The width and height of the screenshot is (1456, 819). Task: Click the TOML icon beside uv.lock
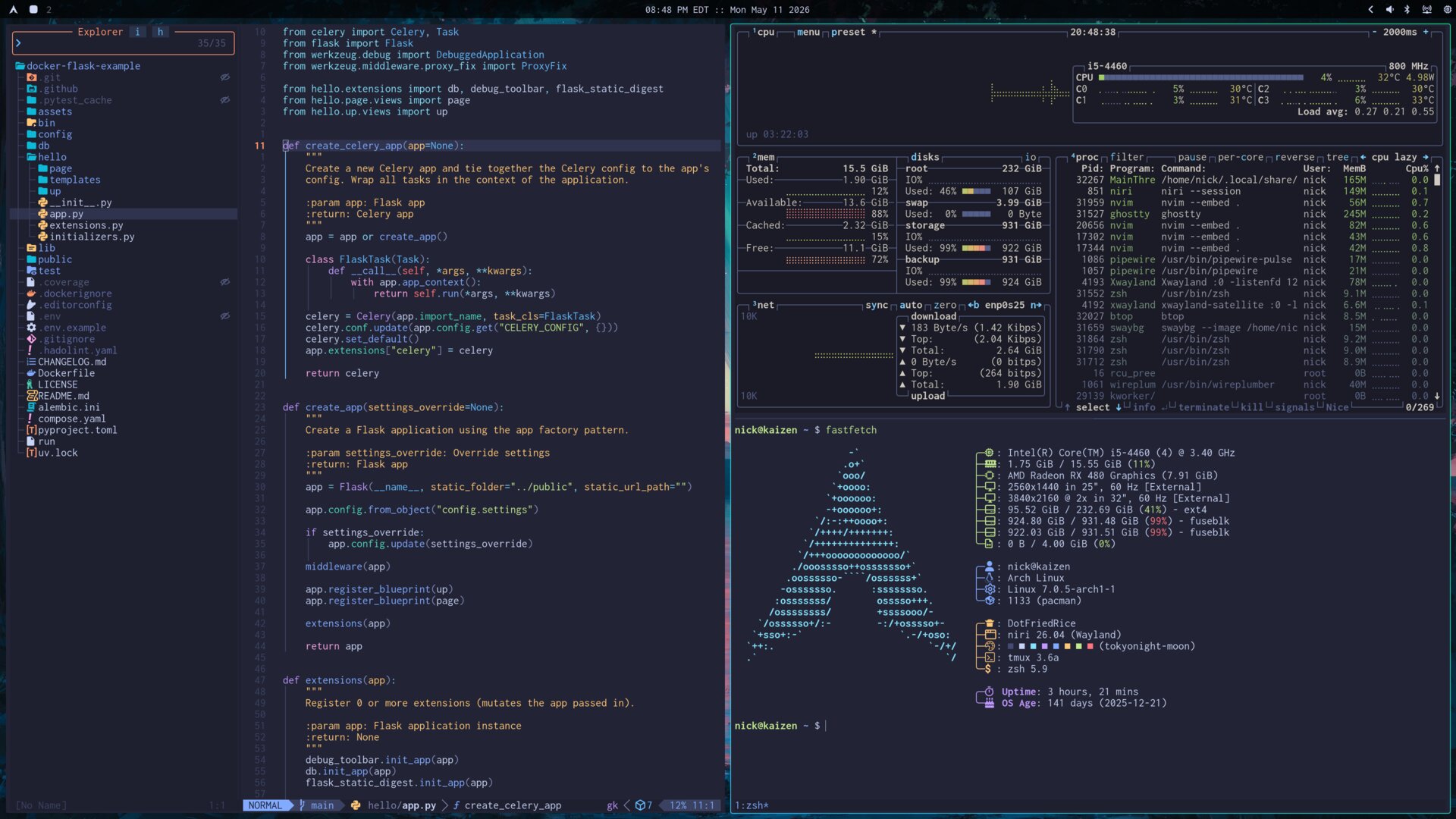pyautogui.click(x=32, y=453)
